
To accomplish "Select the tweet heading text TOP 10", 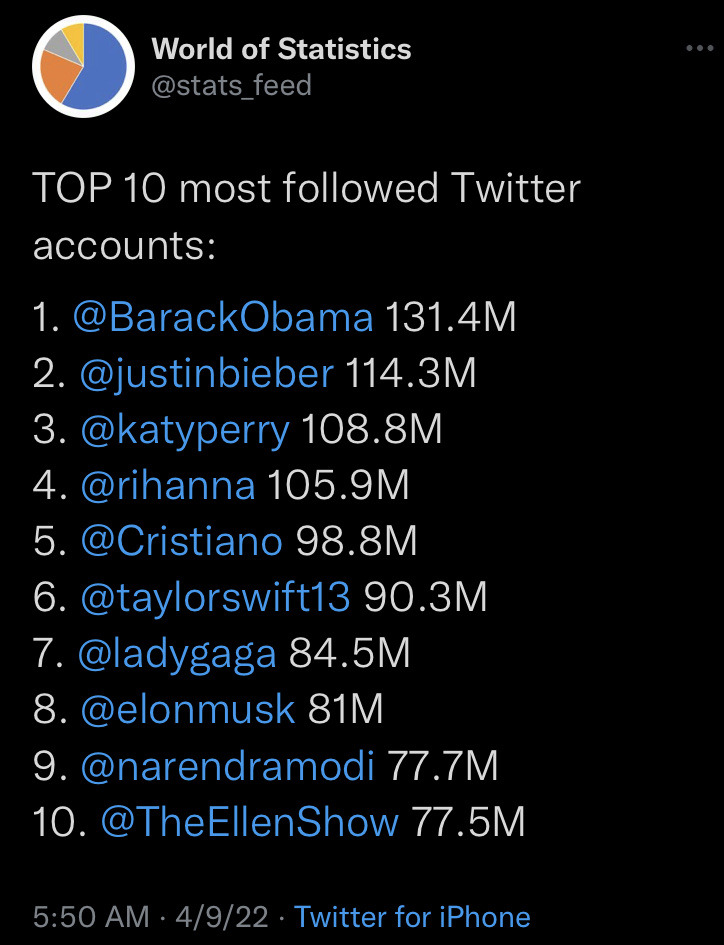I will click(x=99, y=188).
